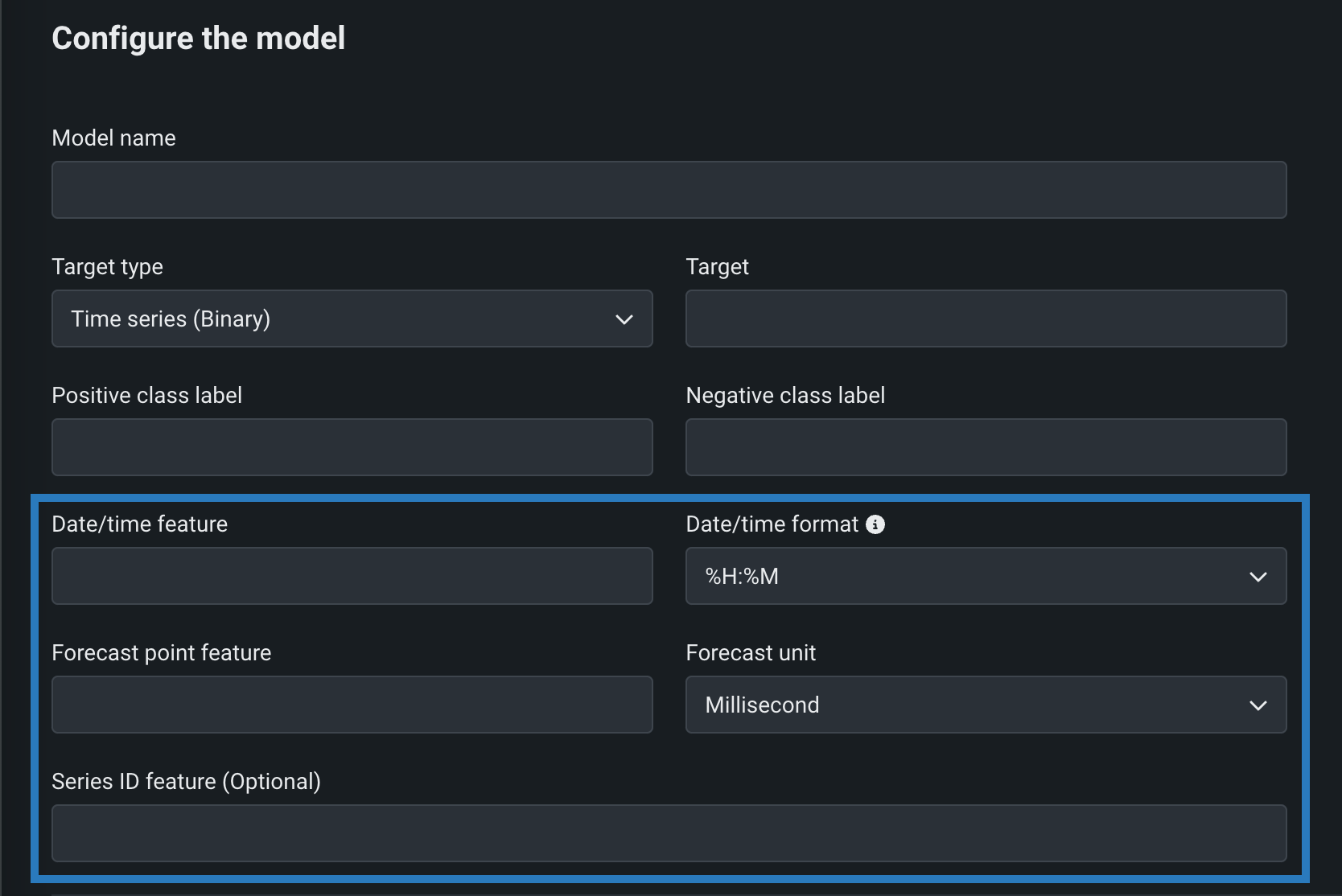This screenshot has width=1342, height=896.
Task: Focus the Date/time feature text field
Action: (x=352, y=576)
